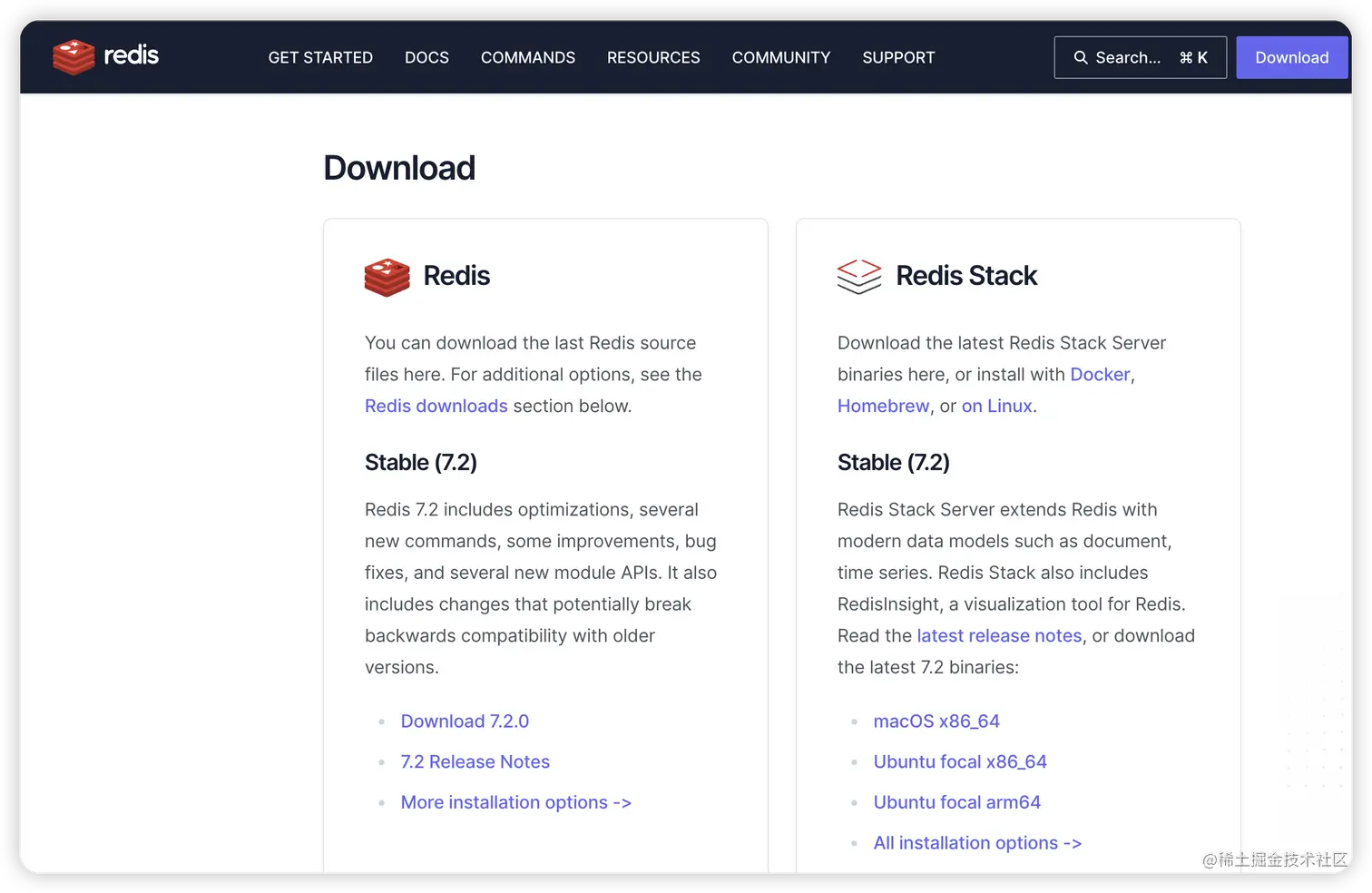Screen dimensions: 1372x893
Task: Click the Download page heading
Action: [x=399, y=168]
